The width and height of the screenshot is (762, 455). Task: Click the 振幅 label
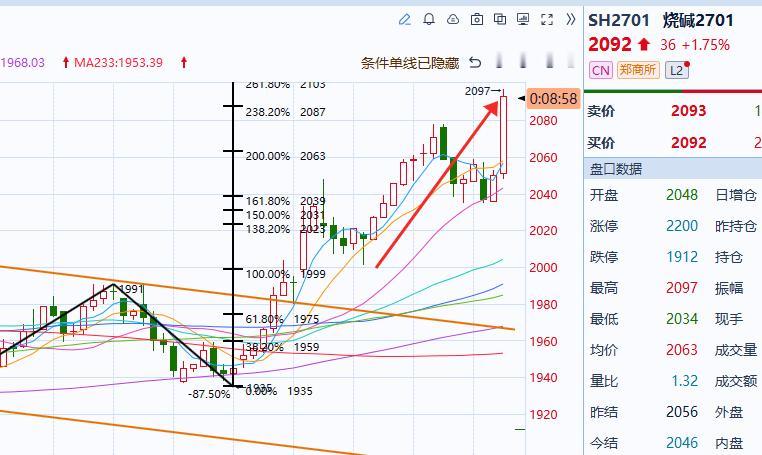pyautogui.click(x=729, y=288)
